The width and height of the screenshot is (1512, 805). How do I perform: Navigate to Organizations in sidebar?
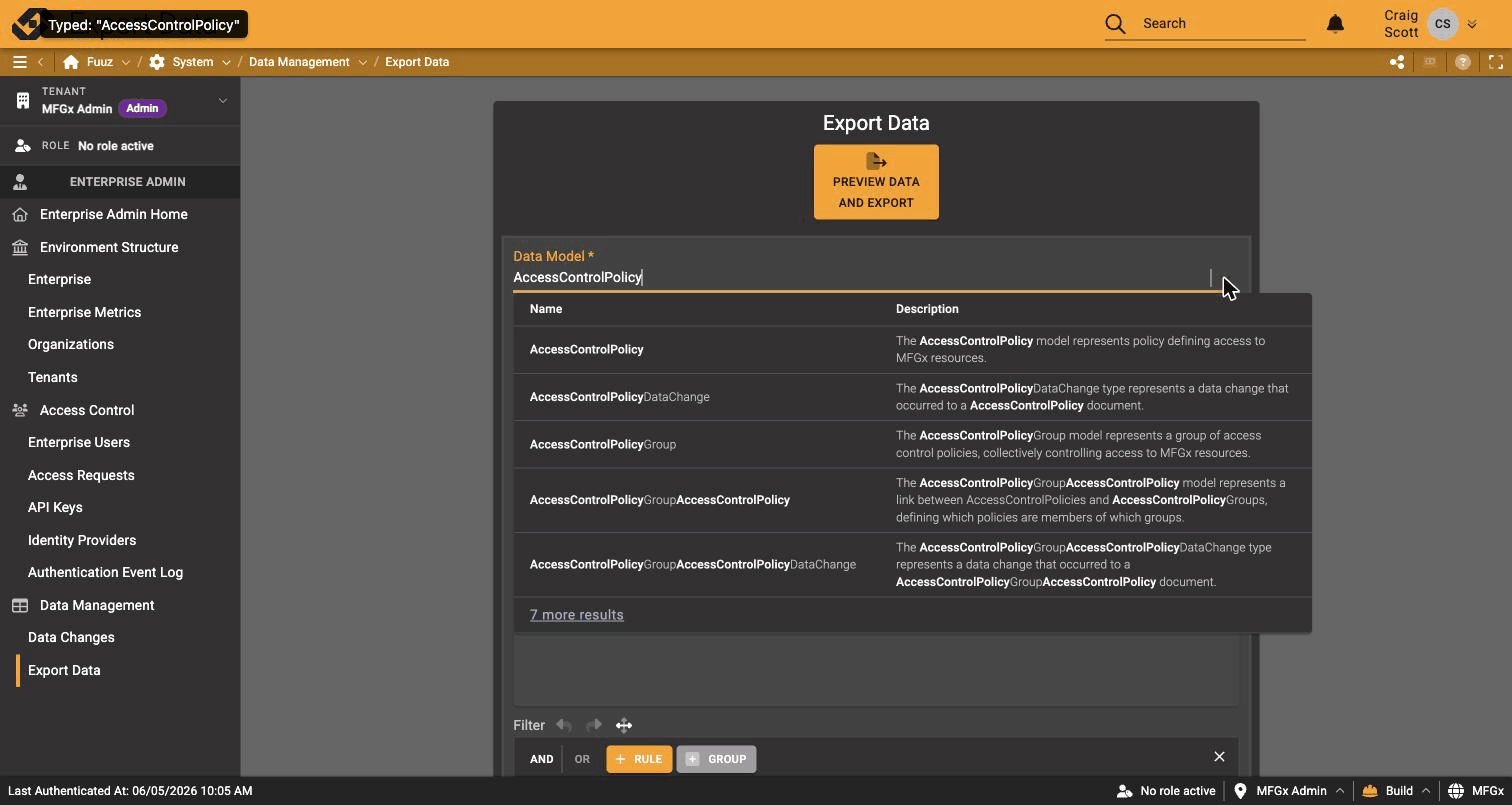pyautogui.click(x=71, y=344)
